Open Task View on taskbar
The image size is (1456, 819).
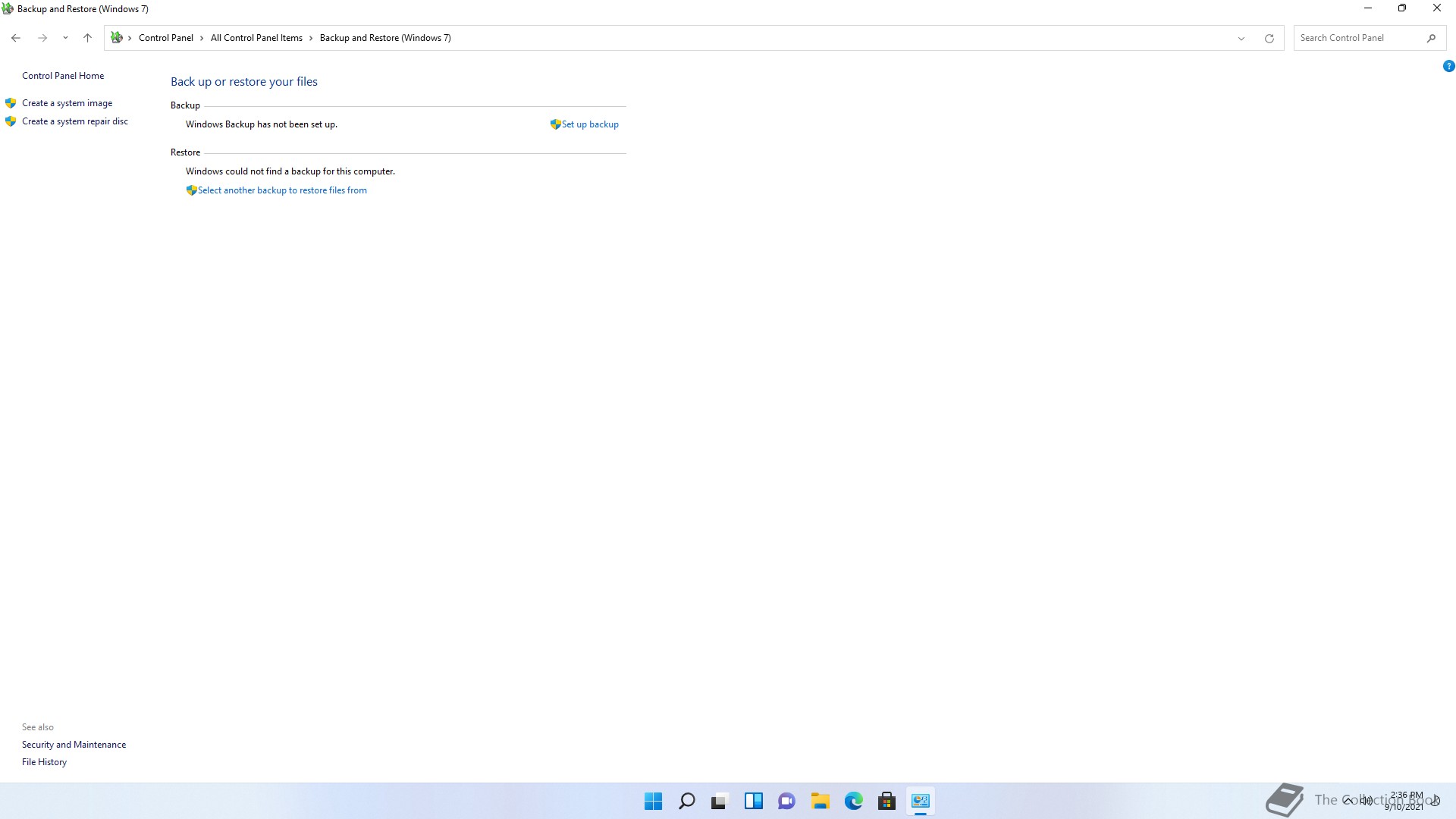(720, 801)
